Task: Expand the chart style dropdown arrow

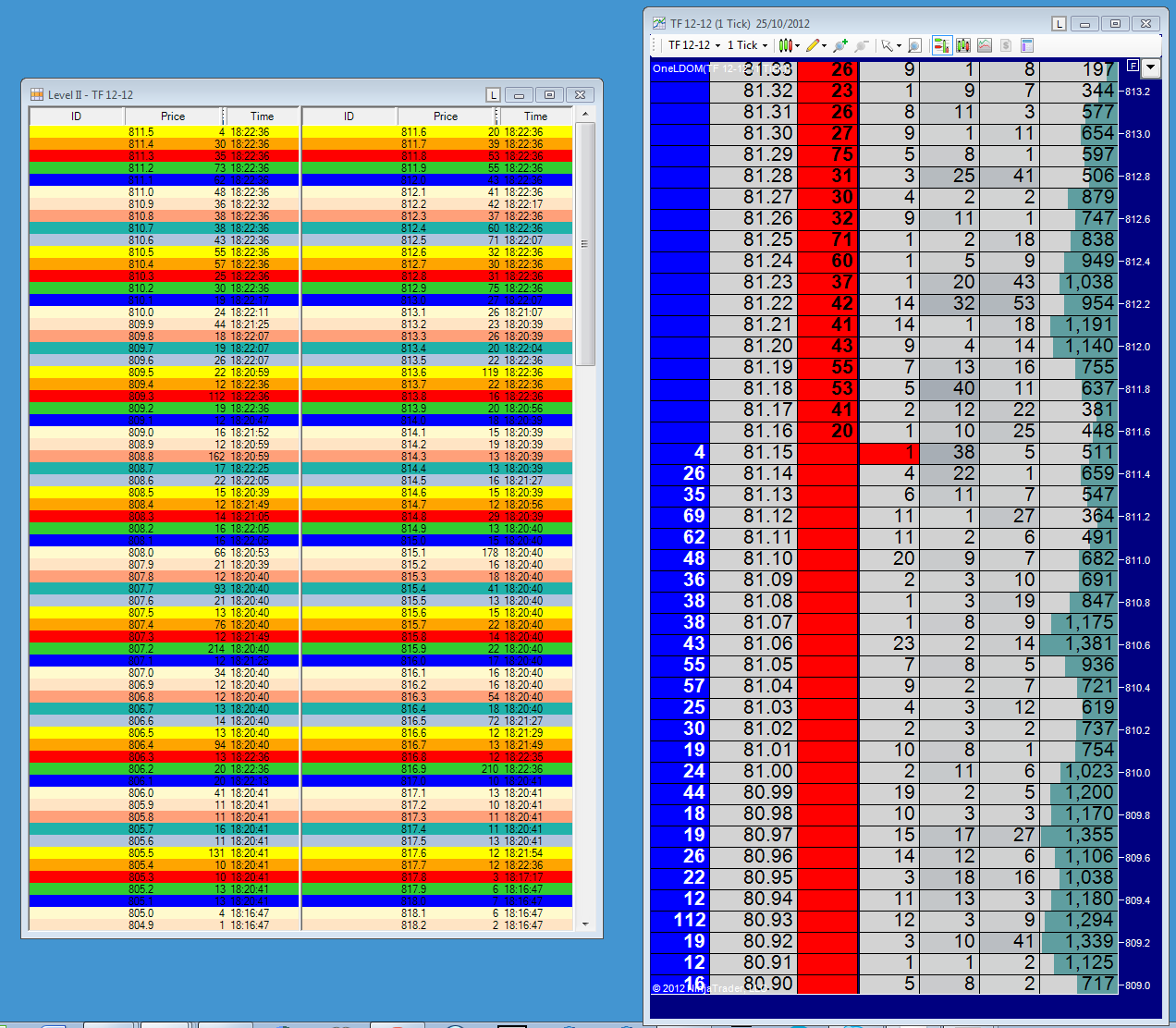Action: coord(797,46)
